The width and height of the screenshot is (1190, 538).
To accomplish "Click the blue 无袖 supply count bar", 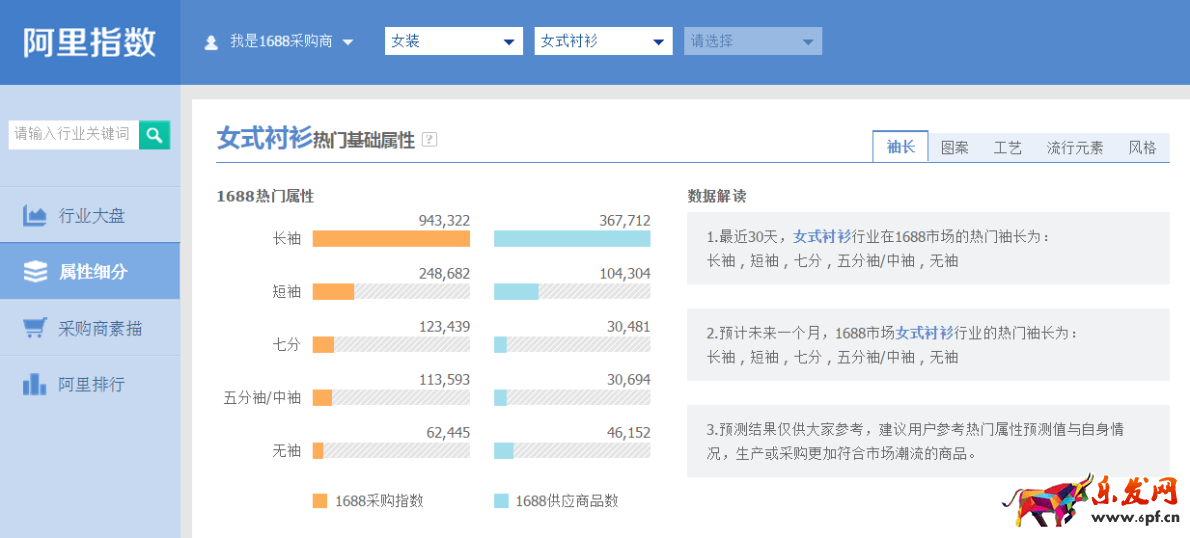I will [x=504, y=451].
